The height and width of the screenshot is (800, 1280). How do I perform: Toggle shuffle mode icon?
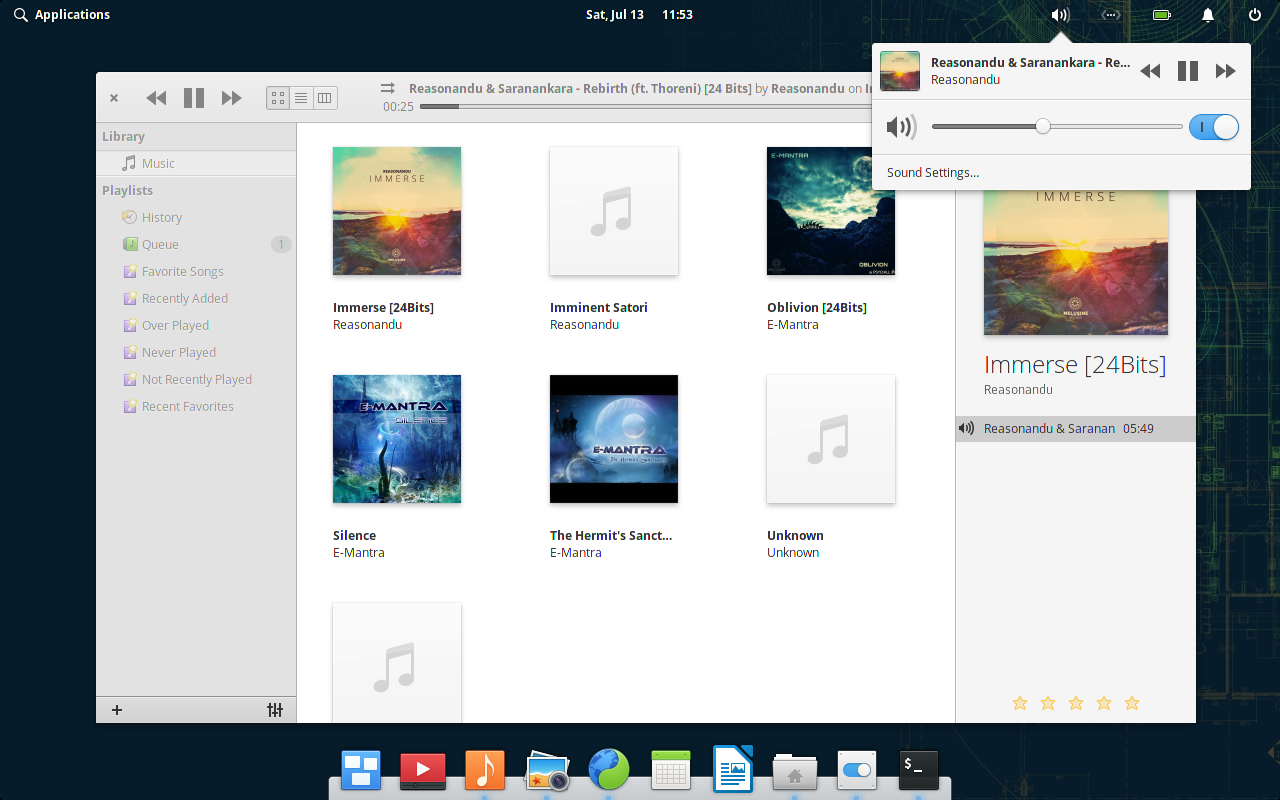point(388,89)
